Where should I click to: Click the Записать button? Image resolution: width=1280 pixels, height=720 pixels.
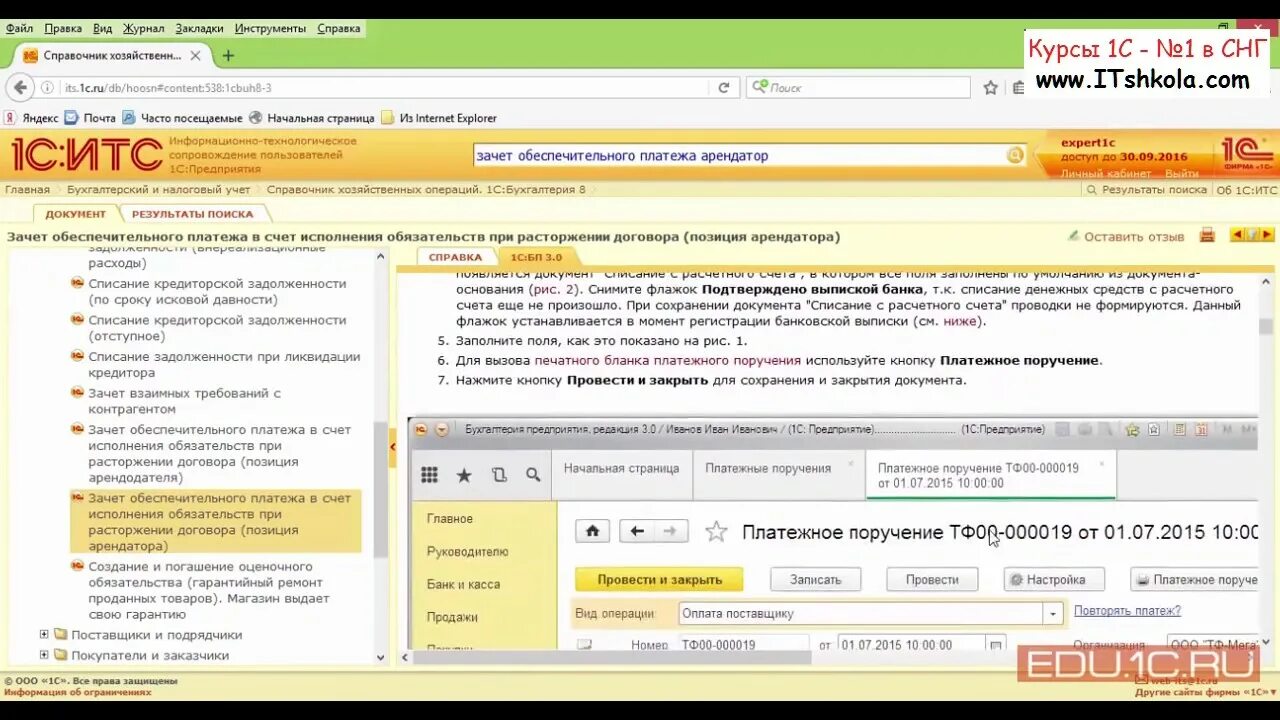(x=816, y=579)
